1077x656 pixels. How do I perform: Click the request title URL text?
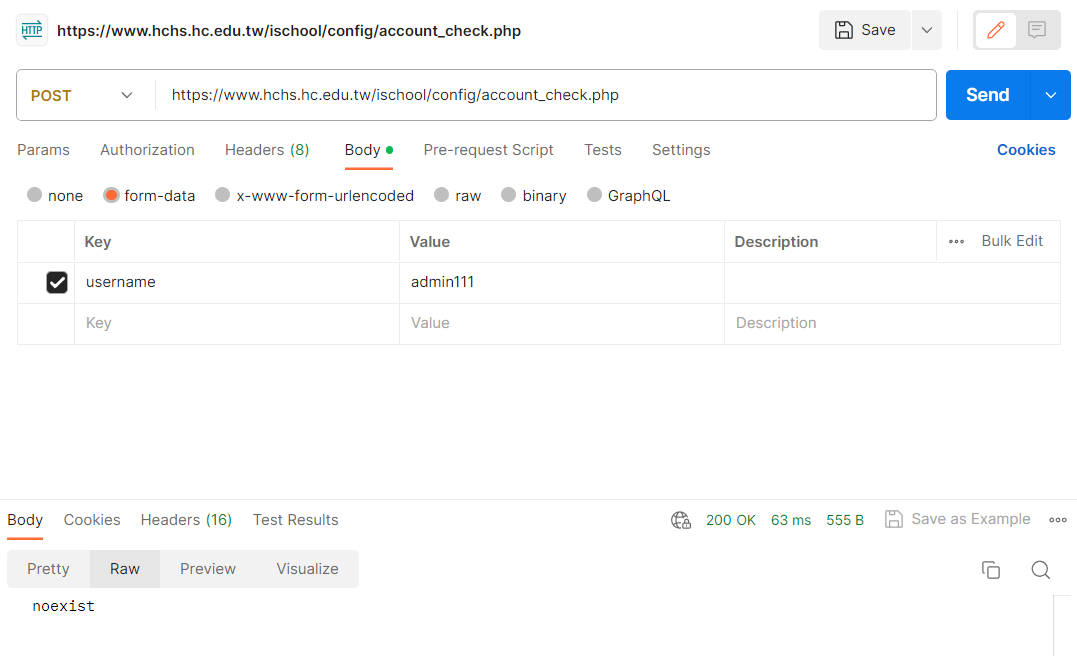288,31
